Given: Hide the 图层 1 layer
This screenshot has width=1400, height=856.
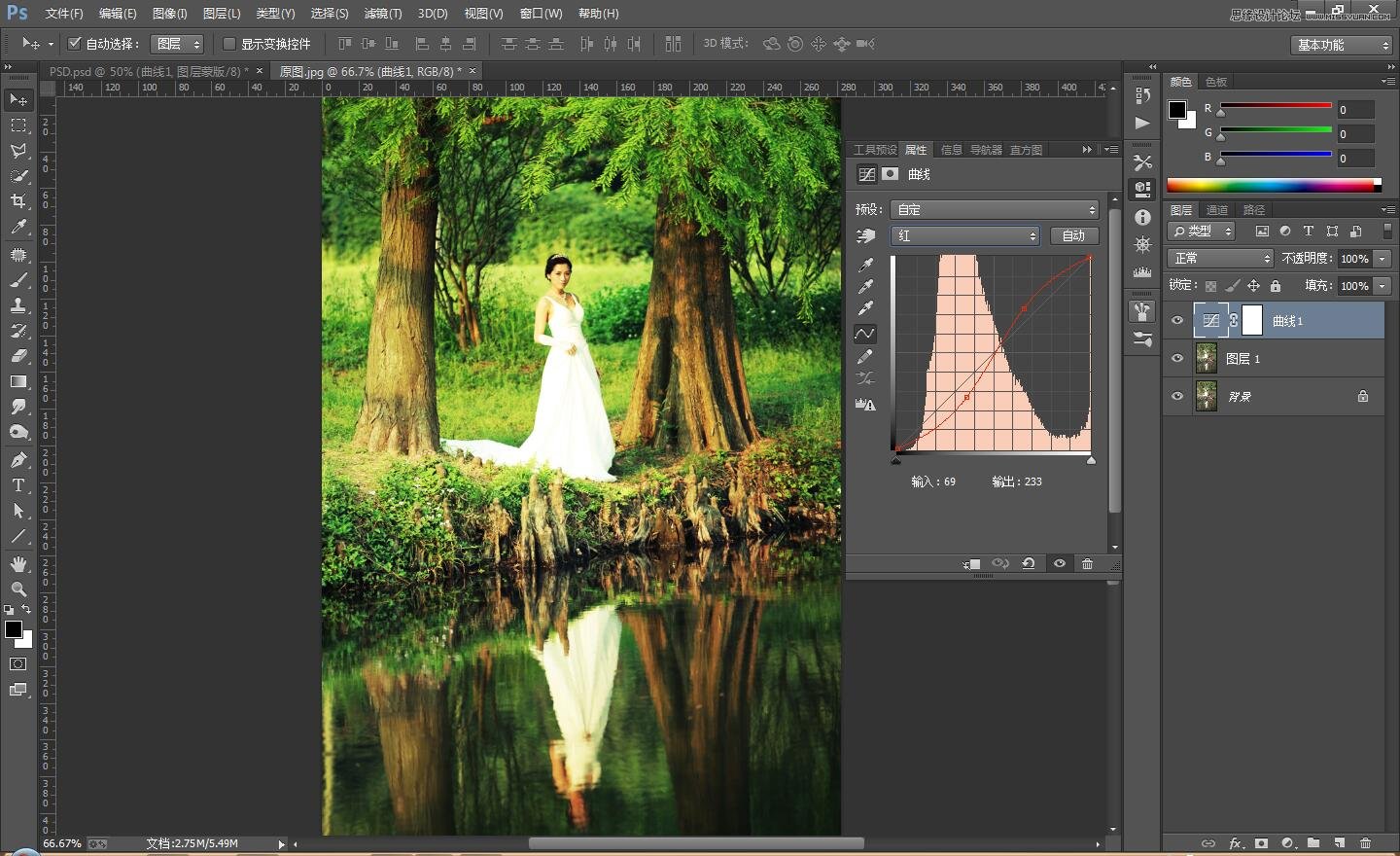Looking at the screenshot, I should [x=1177, y=359].
